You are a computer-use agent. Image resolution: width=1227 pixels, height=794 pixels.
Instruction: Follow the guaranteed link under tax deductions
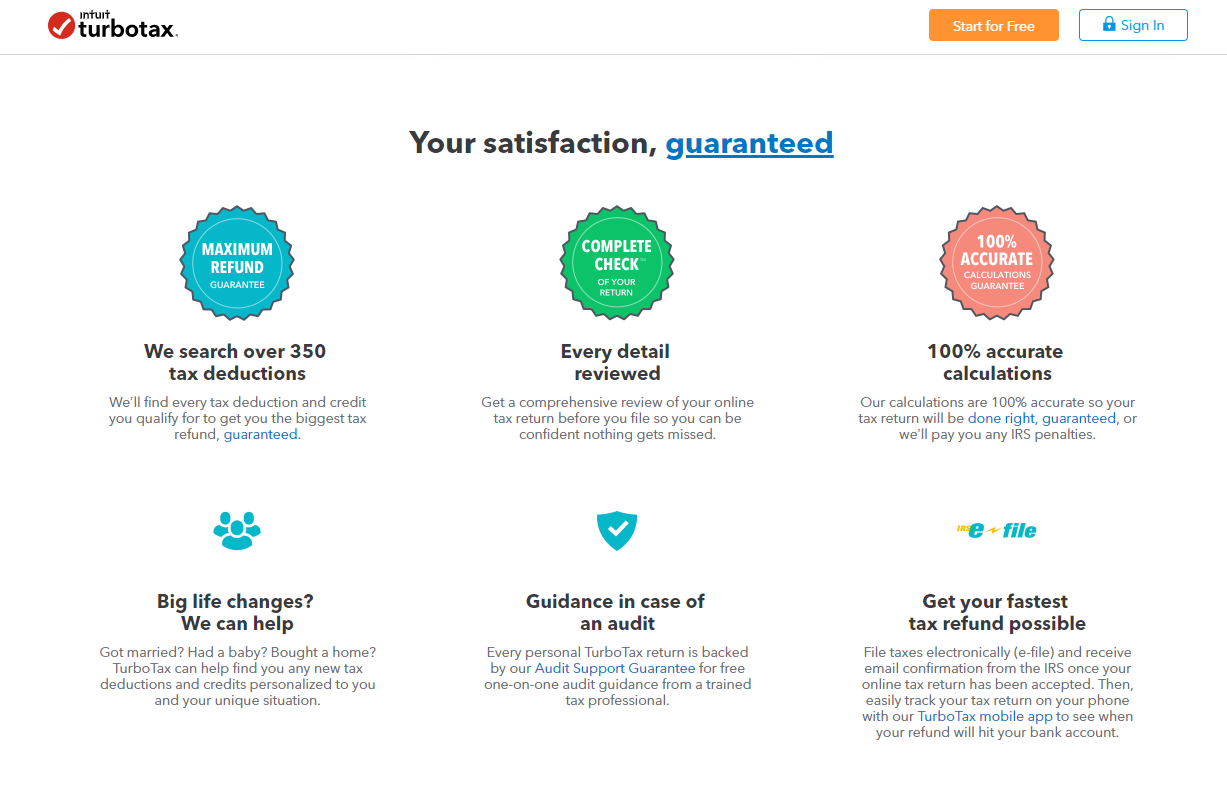coord(260,434)
